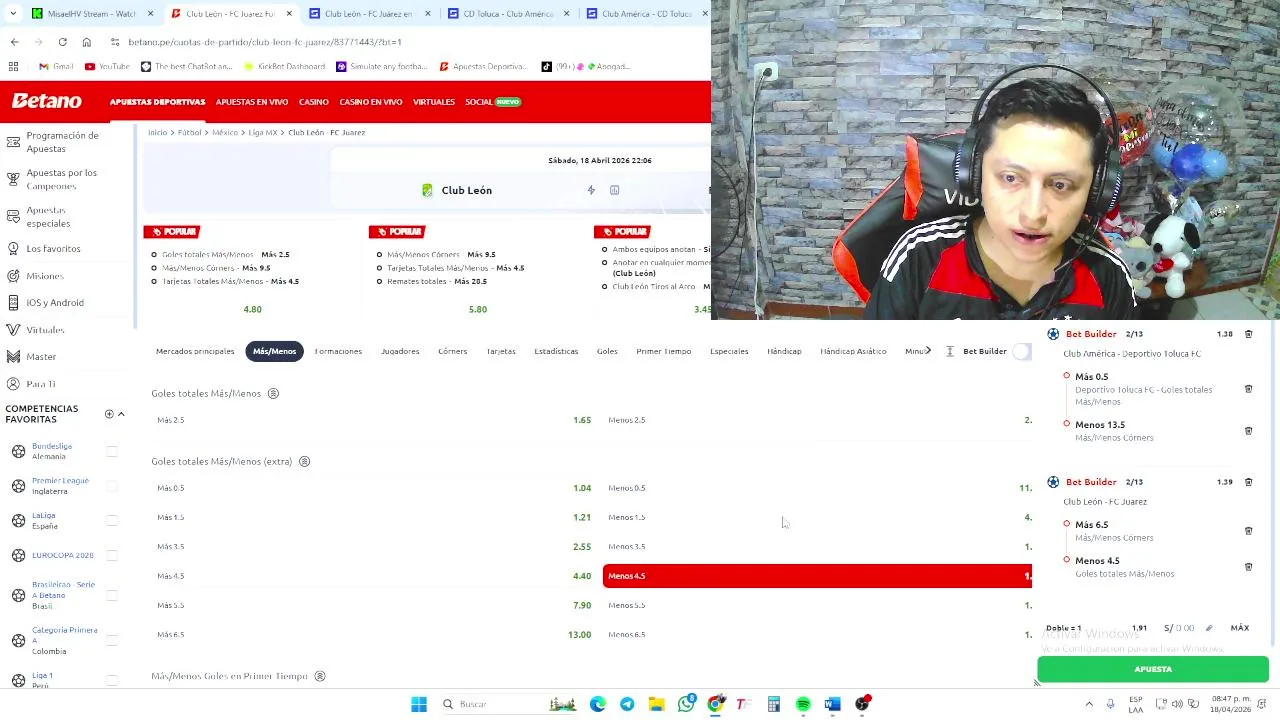Open the Tarjetas market tab
1280x720 pixels.
(501, 351)
